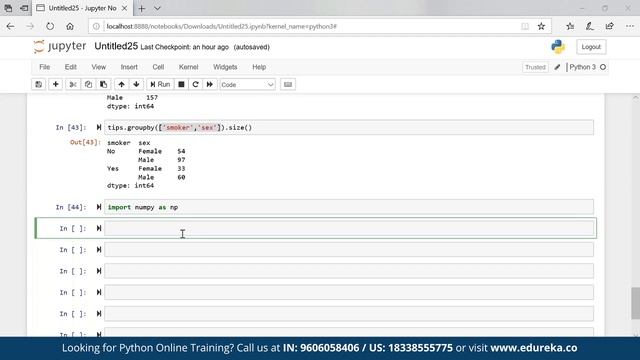Insert cell below with plus icon
Viewport: 640px width, 360px height.
pyautogui.click(x=56, y=84)
